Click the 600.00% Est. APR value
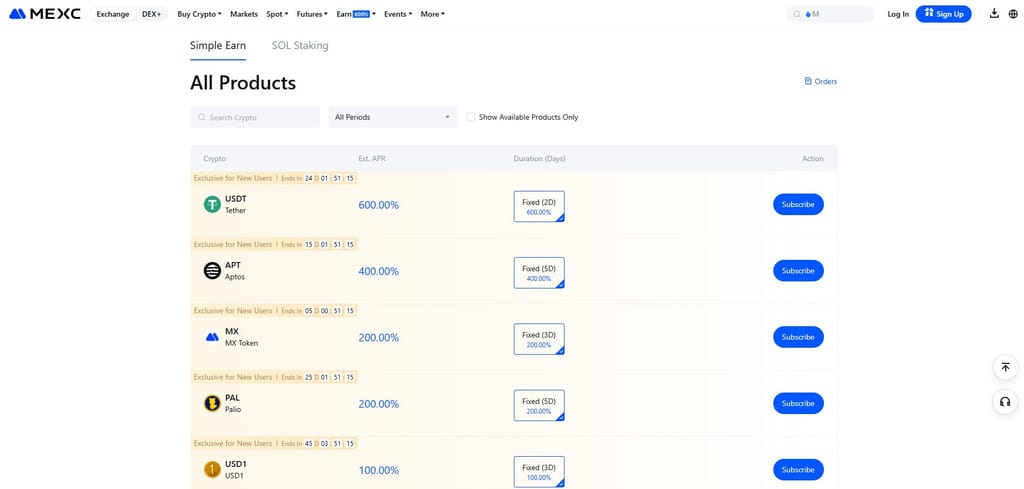The width and height of the screenshot is (1024, 489). [378, 205]
